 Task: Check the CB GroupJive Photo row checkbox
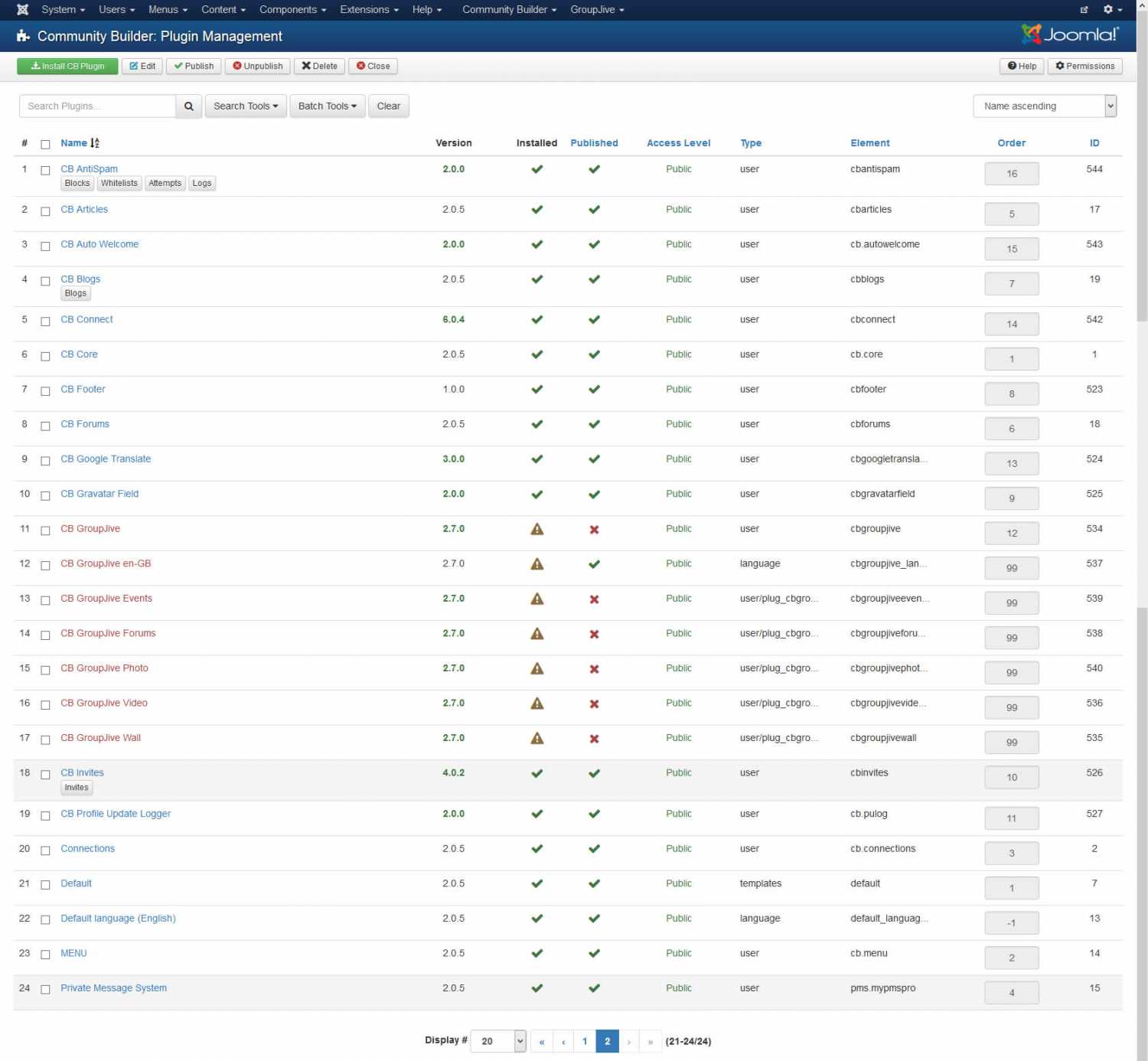tap(45, 670)
